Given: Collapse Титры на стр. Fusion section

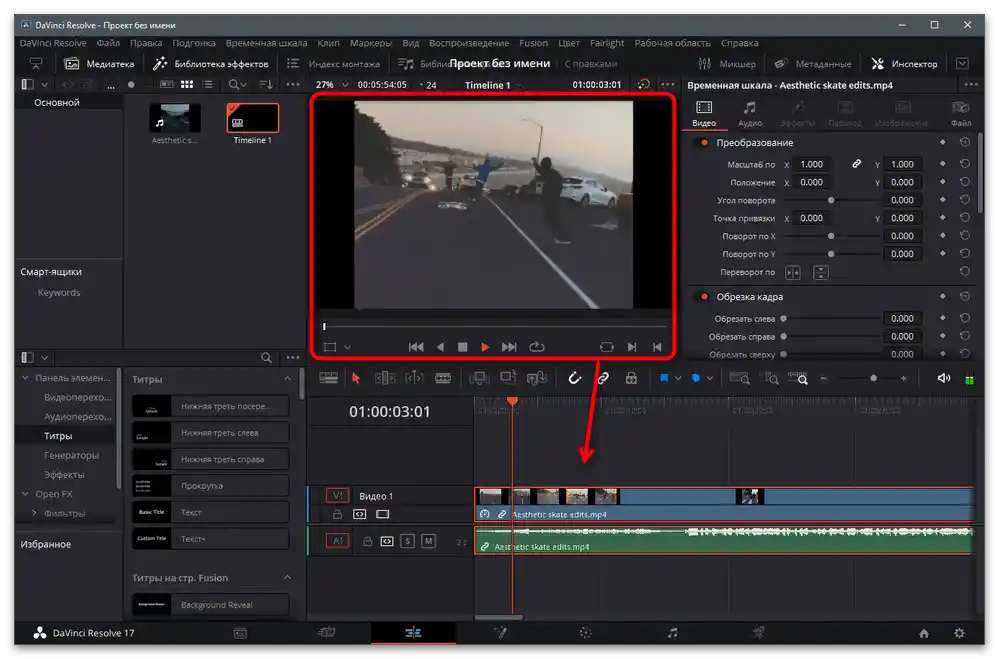Looking at the screenshot, I should [x=287, y=577].
